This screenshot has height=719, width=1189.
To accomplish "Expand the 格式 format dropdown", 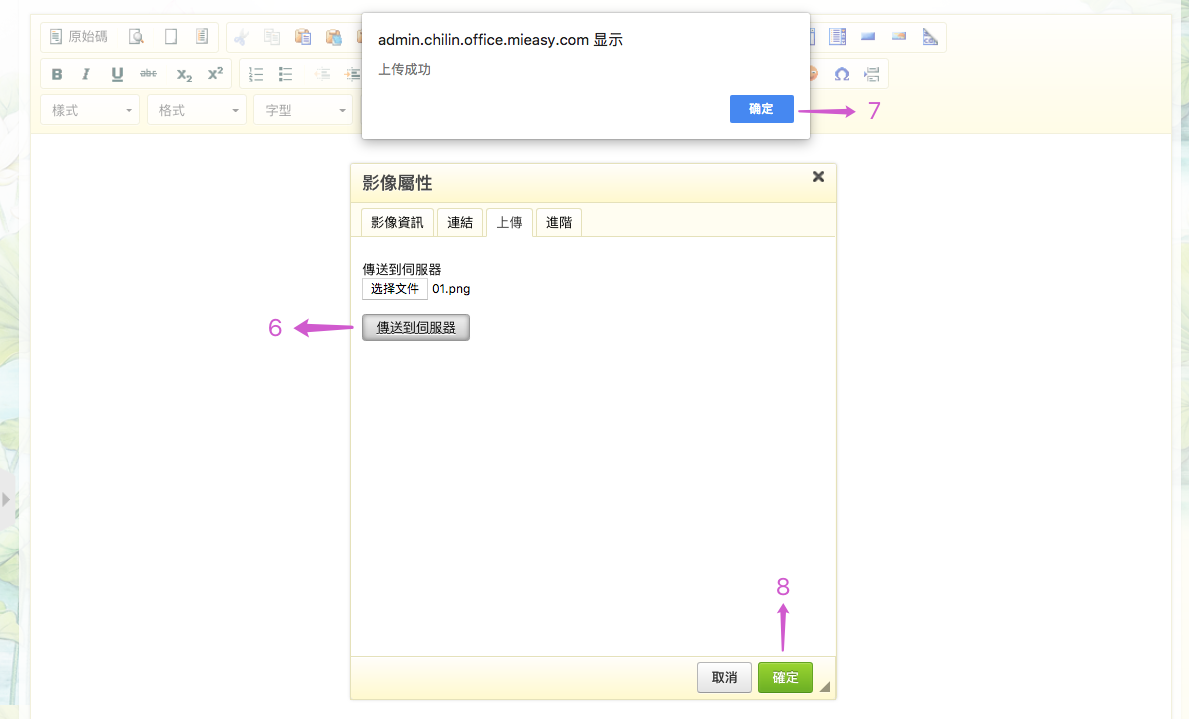I will tap(196, 110).
